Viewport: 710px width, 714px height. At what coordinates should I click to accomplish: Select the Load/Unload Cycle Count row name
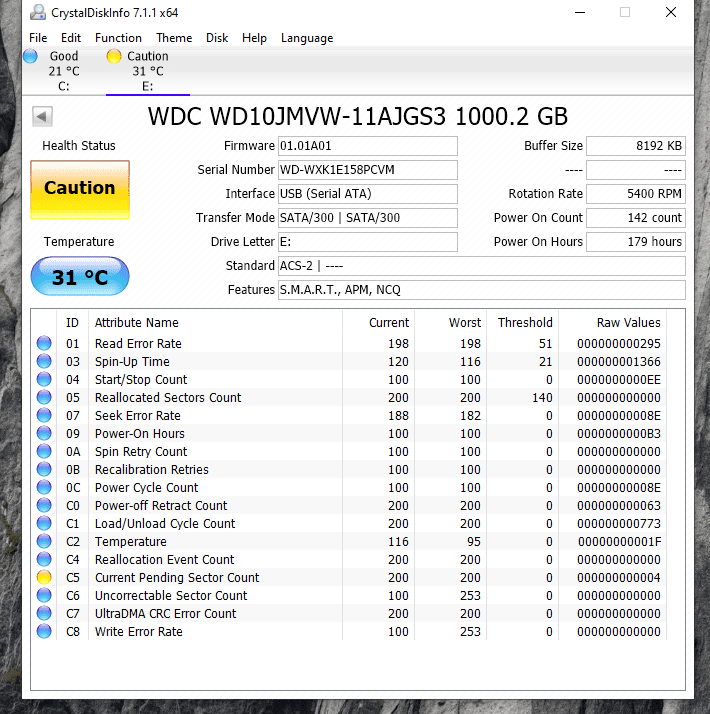pos(165,524)
